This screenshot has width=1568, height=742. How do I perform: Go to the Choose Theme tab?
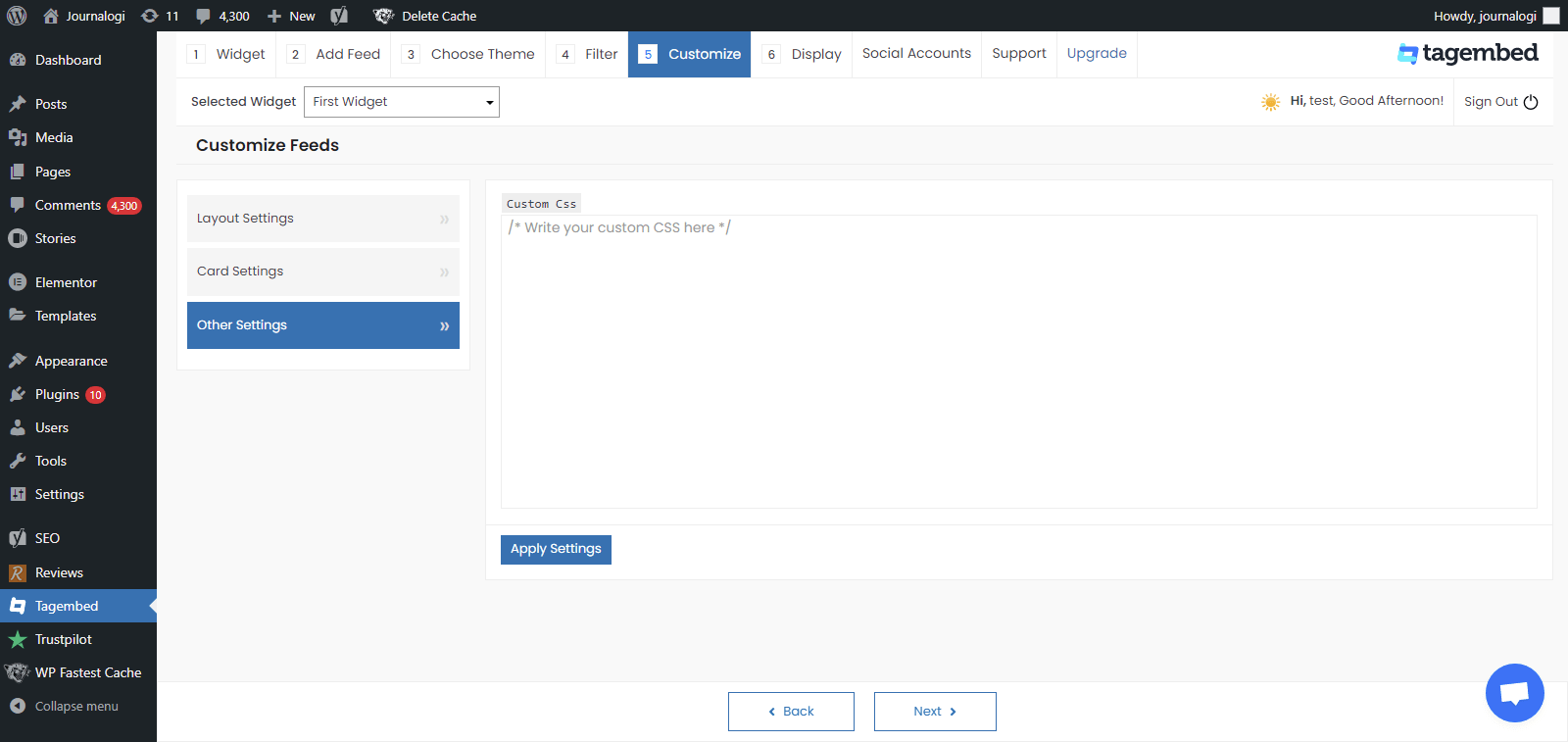pyautogui.click(x=468, y=54)
